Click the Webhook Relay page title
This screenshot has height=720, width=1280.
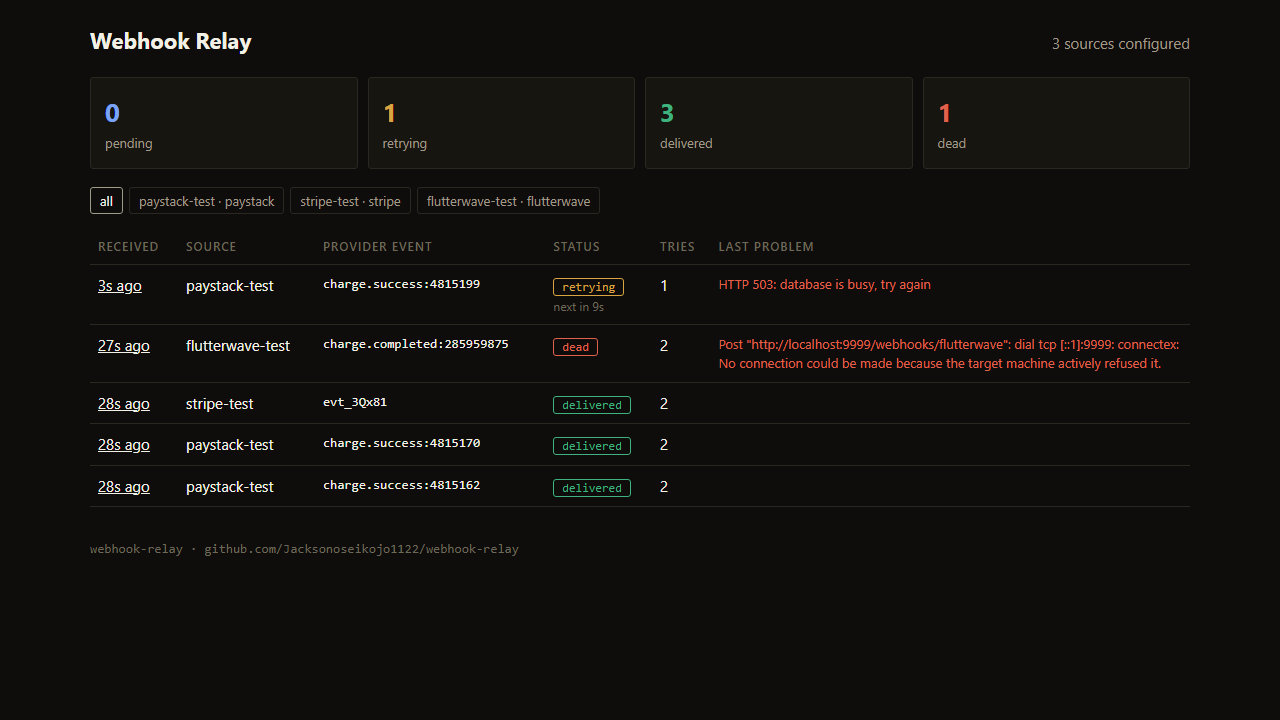coord(171,42)
